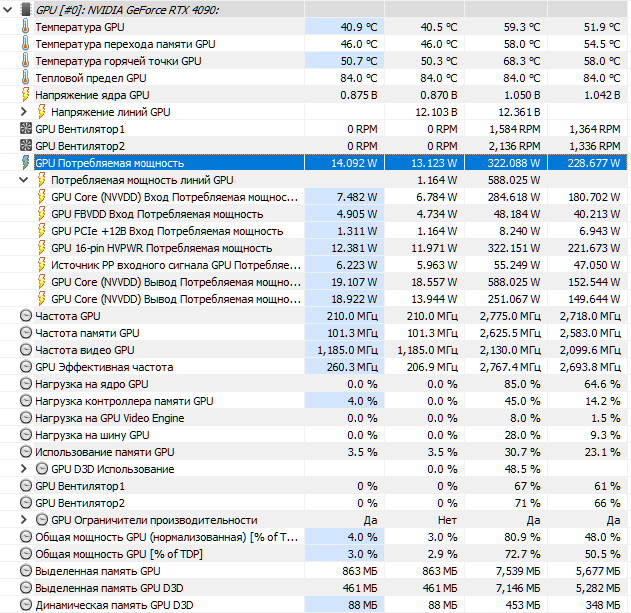The height and width of the screenshot is (613, 631).
Task: Click clock icon of Частота памяти GPU
Action: [x=26, y=333]
